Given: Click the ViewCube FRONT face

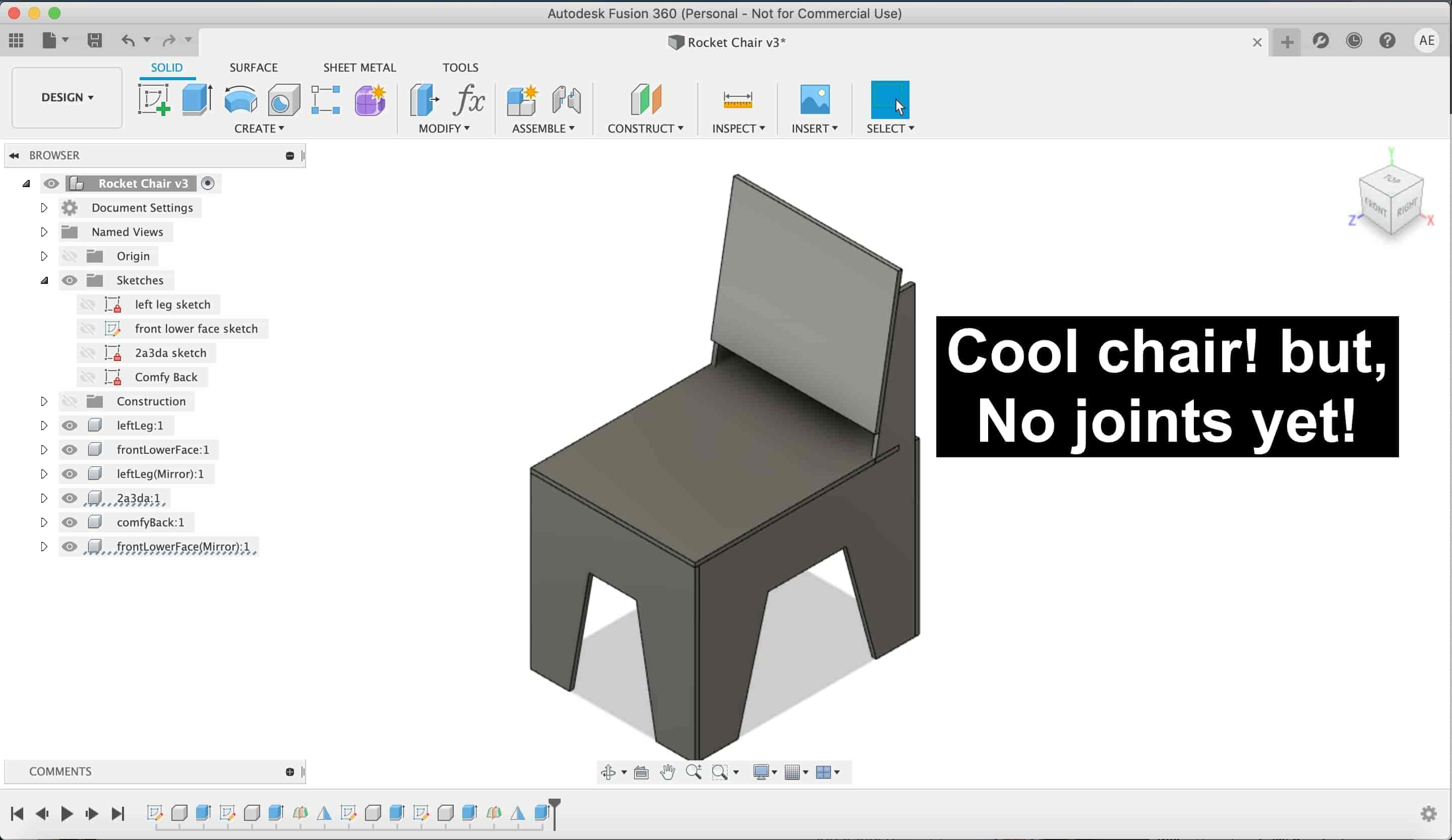Looking at the screenshot, I should 1375,207.
